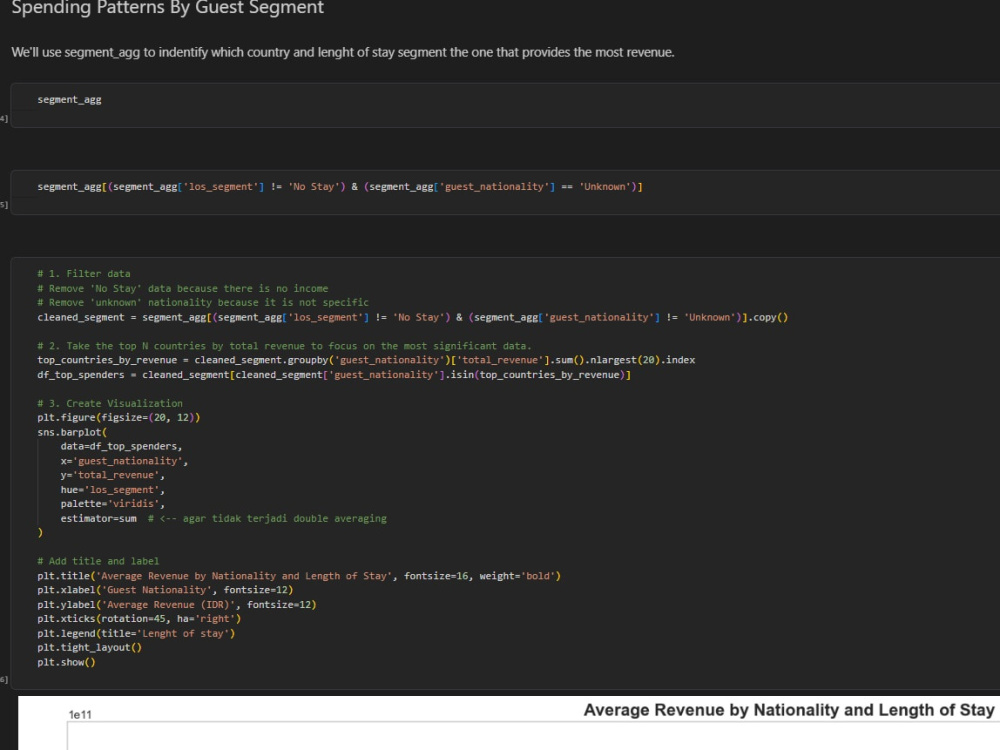Viewport: 1000px width, 750px height.
Task: Click the plt.legend(title='Lenght of stay') line
Action: [136, 633]
